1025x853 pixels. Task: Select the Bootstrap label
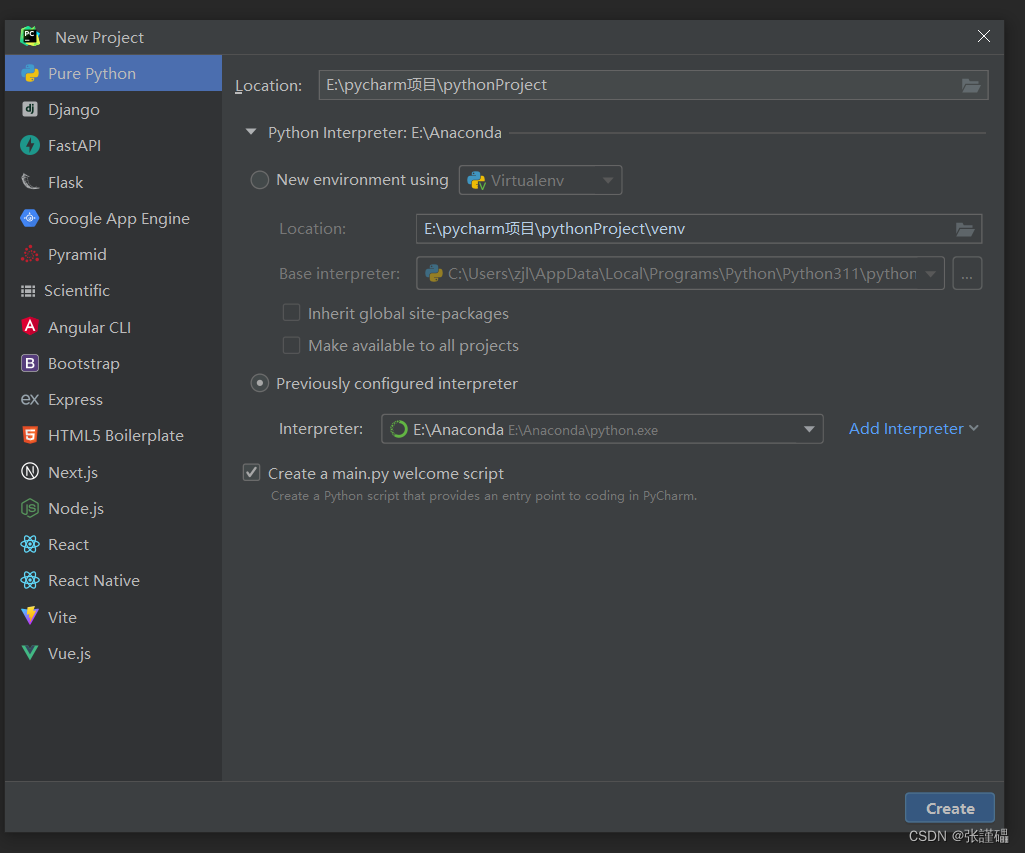[x=84, y=363]
